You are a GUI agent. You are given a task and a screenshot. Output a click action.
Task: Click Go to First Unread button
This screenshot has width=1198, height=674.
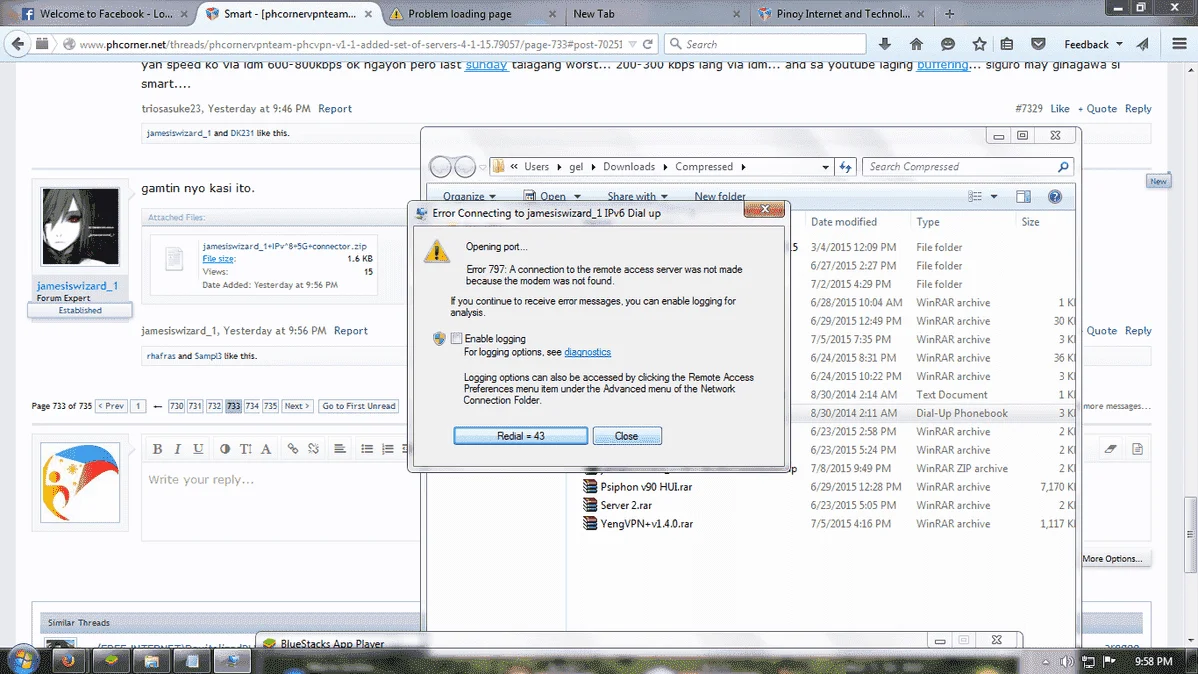pos(358,406)
